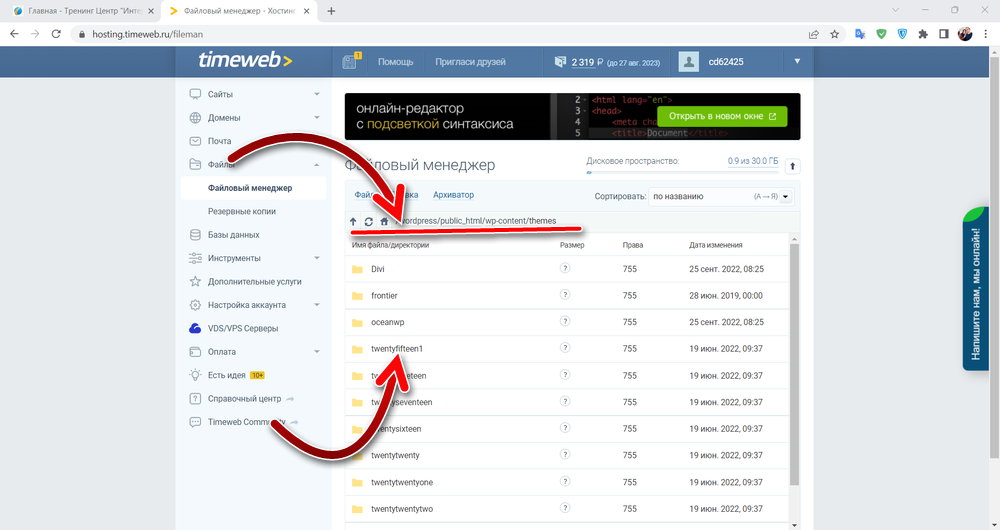Open Пригласи друзей link

coord(470,62)
